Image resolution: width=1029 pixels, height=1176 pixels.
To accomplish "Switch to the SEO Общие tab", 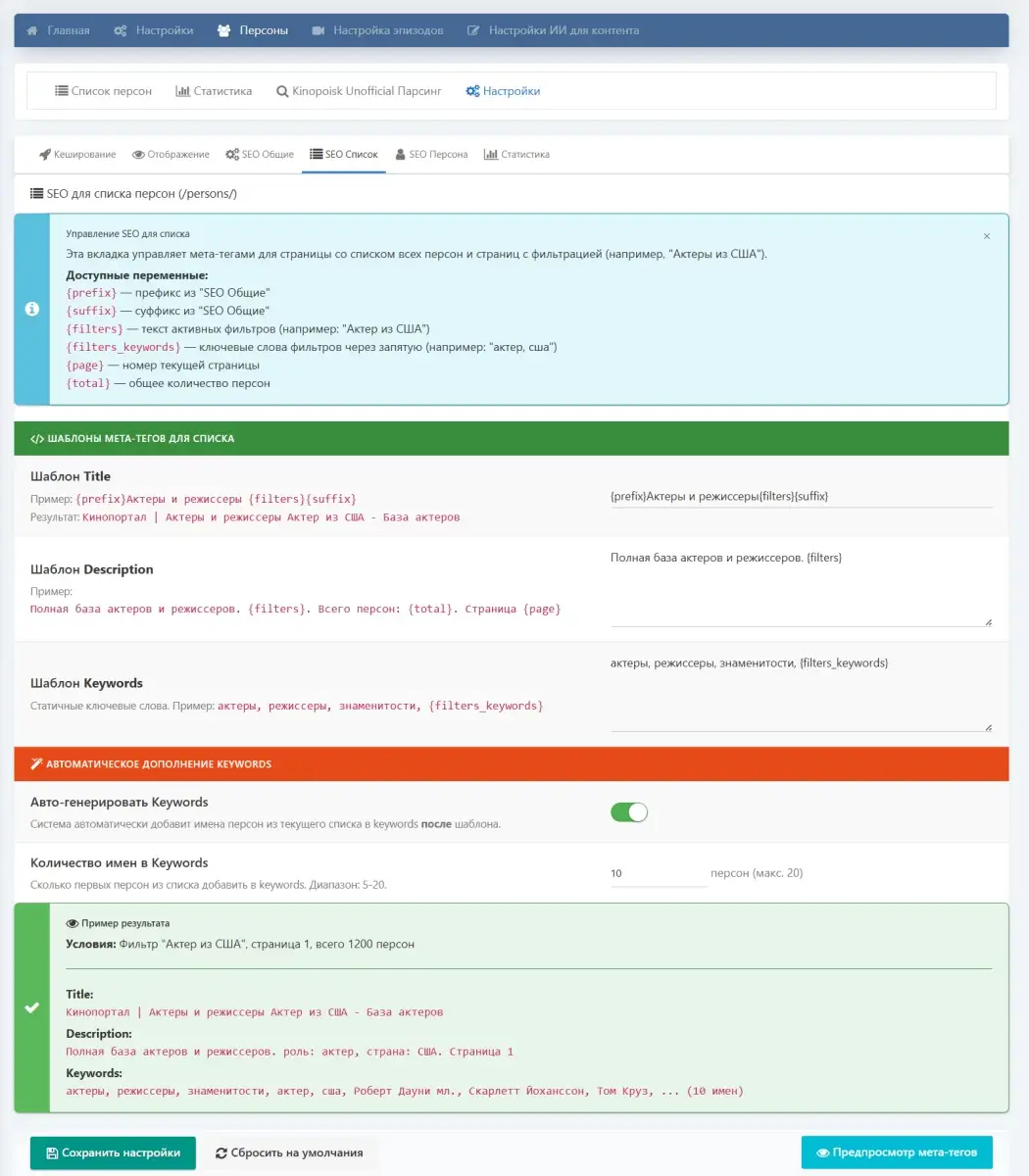I will point(260,155).
